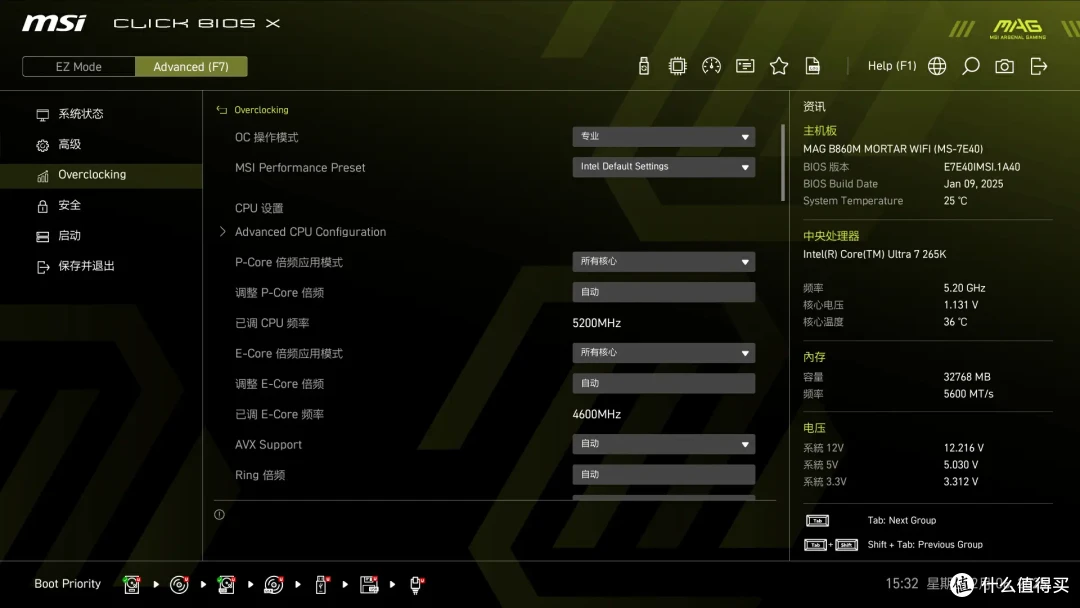Open the 系统状态 sidebar menu
The height and width of the screenshot is (608, 1080).
(81, 114)
